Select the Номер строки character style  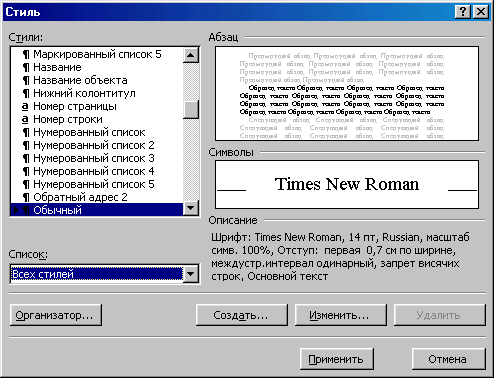[x=97, y=119]
